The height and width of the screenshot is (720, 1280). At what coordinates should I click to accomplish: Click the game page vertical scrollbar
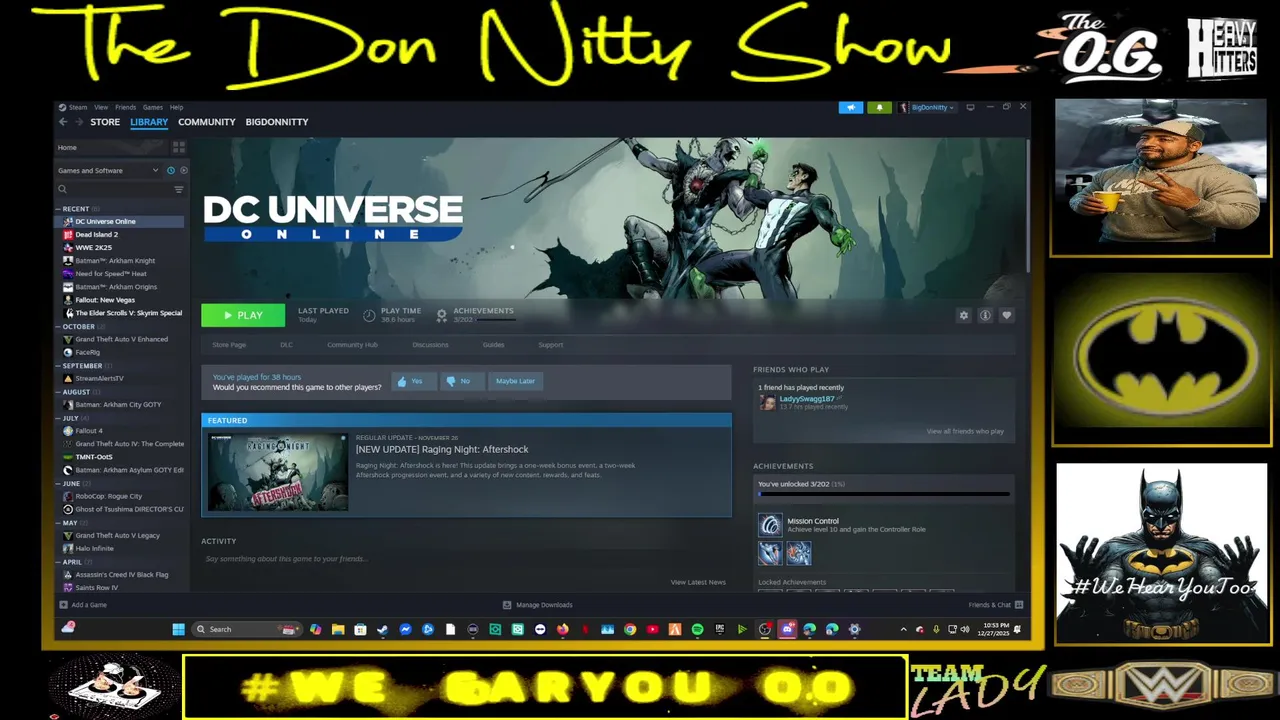click(x=1027, y=205)
